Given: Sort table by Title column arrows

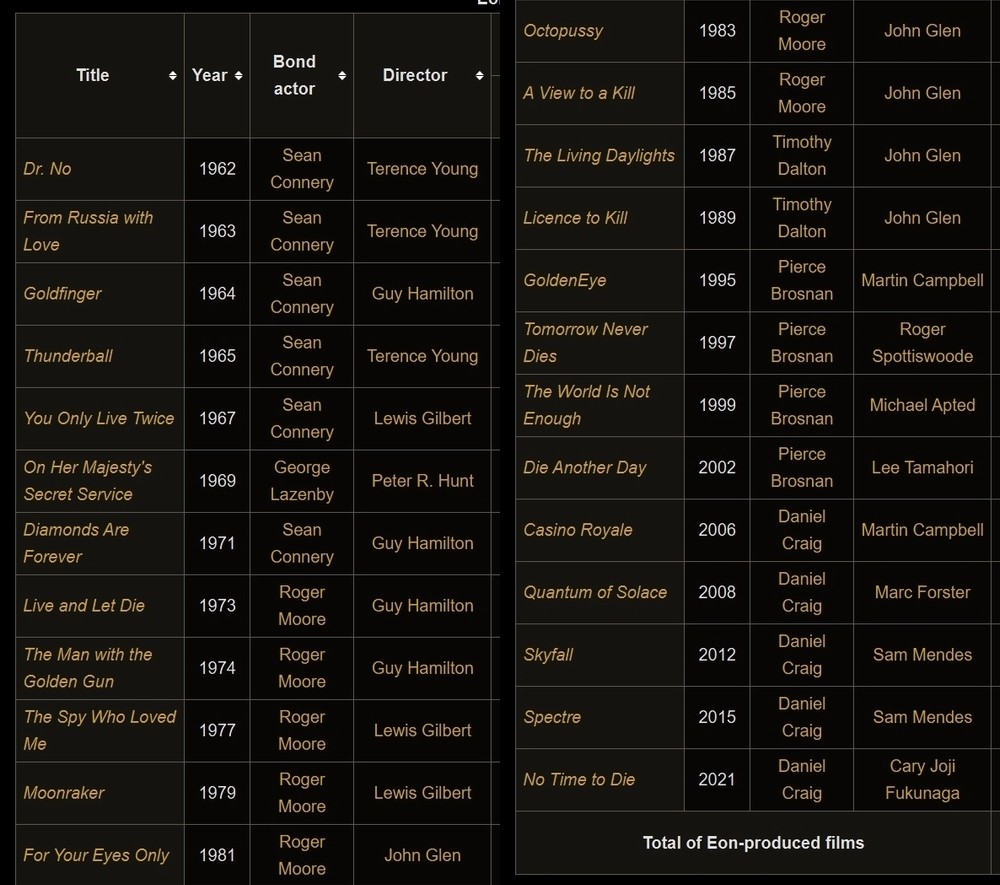Looking at the screenshot, I should point(172,75).
